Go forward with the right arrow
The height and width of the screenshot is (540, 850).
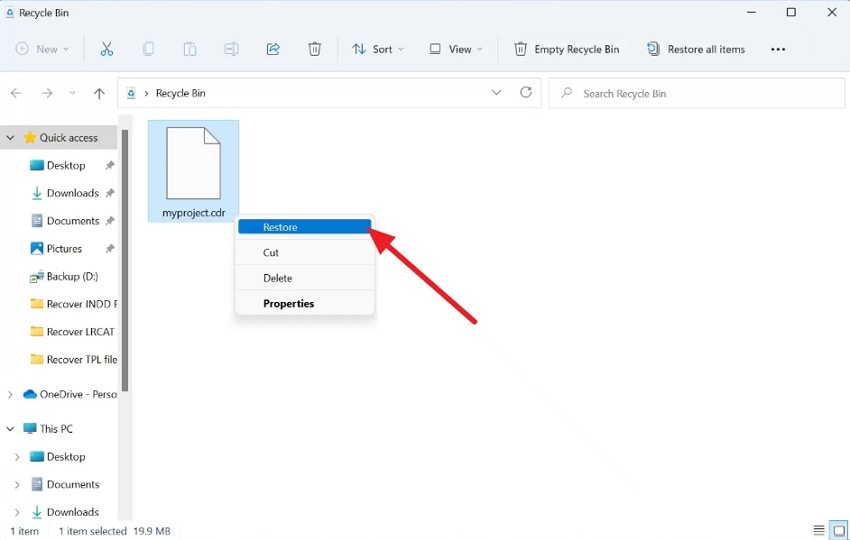point(47,93)
